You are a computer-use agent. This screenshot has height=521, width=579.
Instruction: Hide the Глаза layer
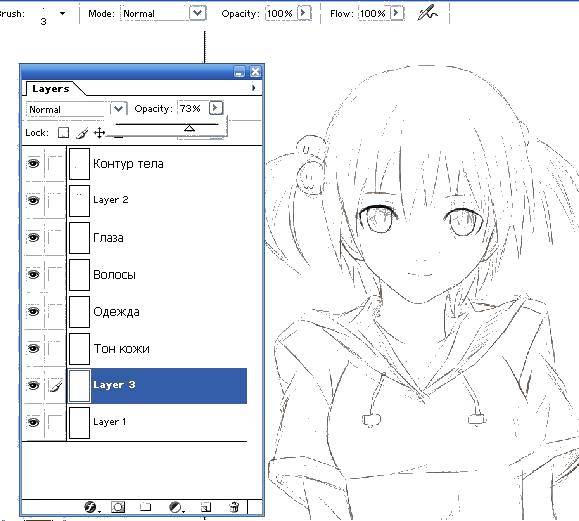pyautogui.click(x=34, y=237)
